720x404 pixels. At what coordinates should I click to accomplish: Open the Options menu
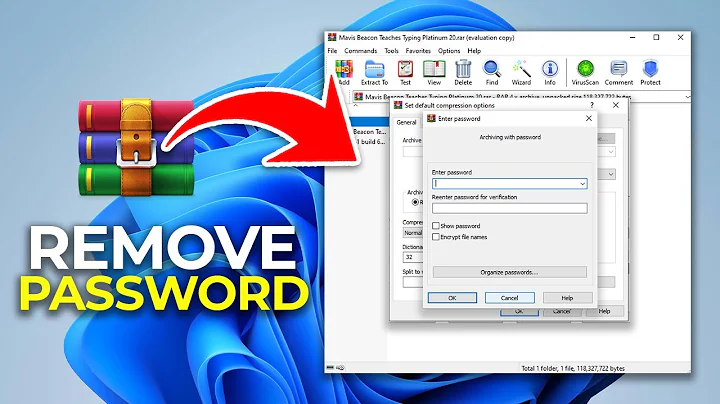coord(449,50)
